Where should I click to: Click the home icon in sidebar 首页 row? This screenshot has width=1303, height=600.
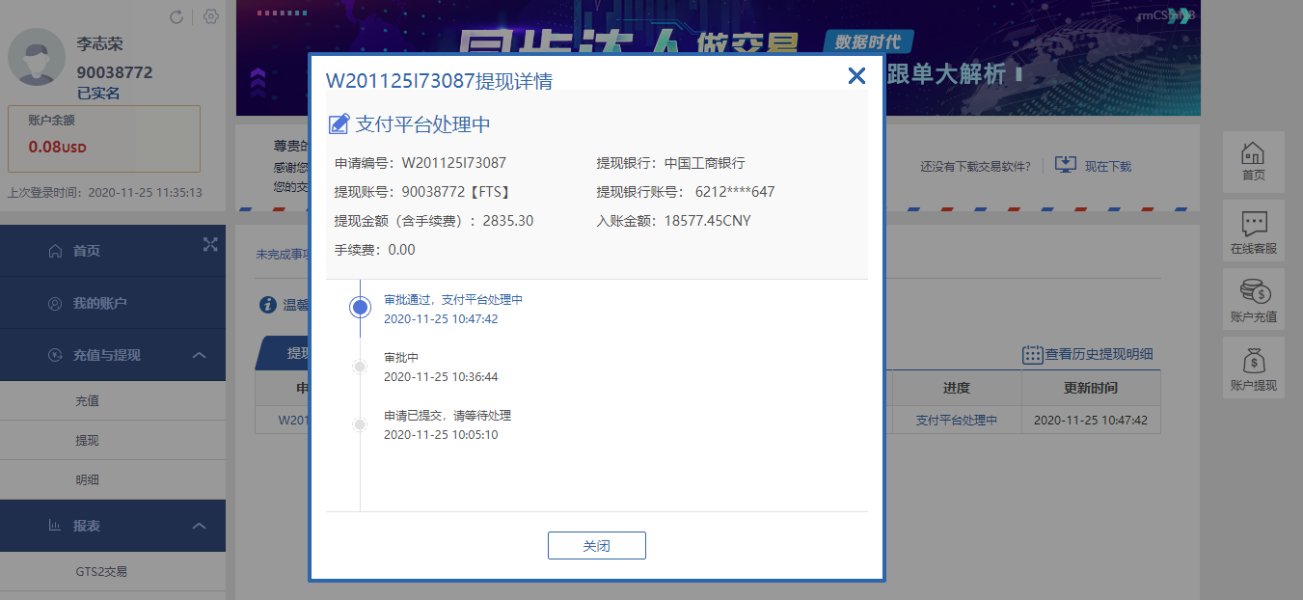pos(55,251)
